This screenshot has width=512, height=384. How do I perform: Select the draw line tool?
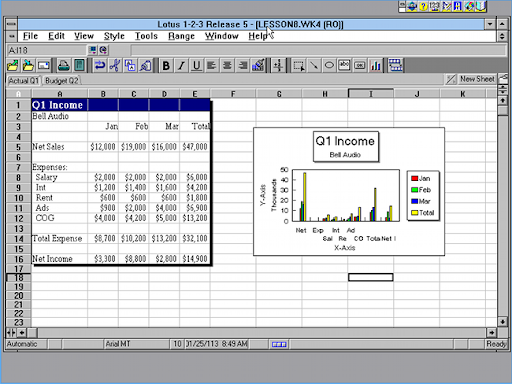pyautogui.click(x=314, y=65)
